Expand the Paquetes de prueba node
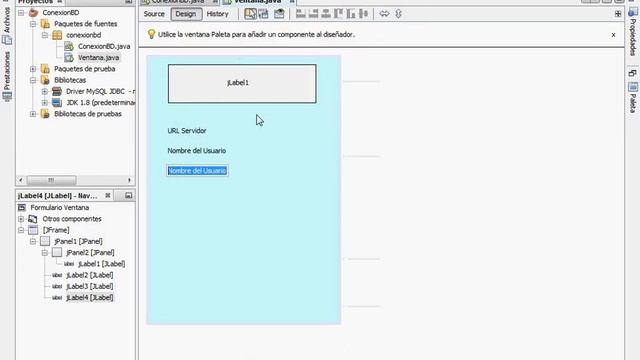The image size is (640, 360). (x=33, y=69)
